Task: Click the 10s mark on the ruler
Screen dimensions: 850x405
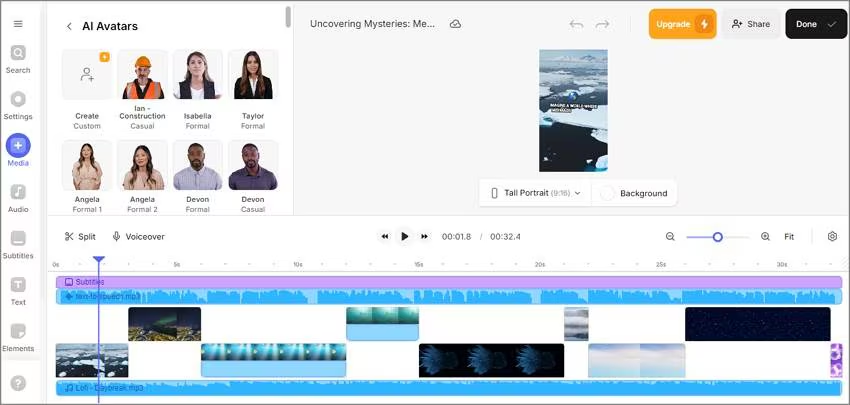Action: coord(298,265)
